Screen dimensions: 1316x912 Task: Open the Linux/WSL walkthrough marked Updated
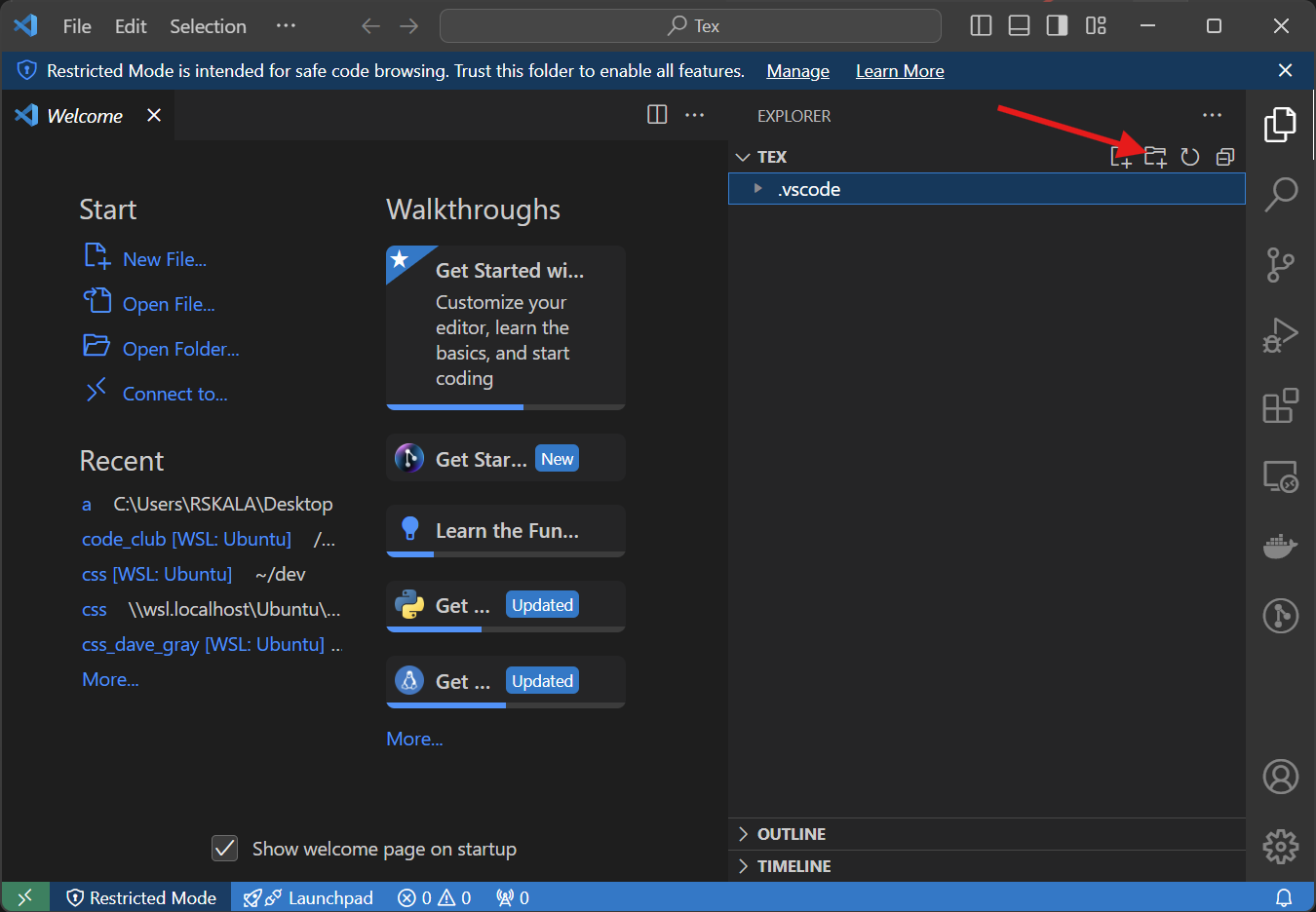[506, 682]
